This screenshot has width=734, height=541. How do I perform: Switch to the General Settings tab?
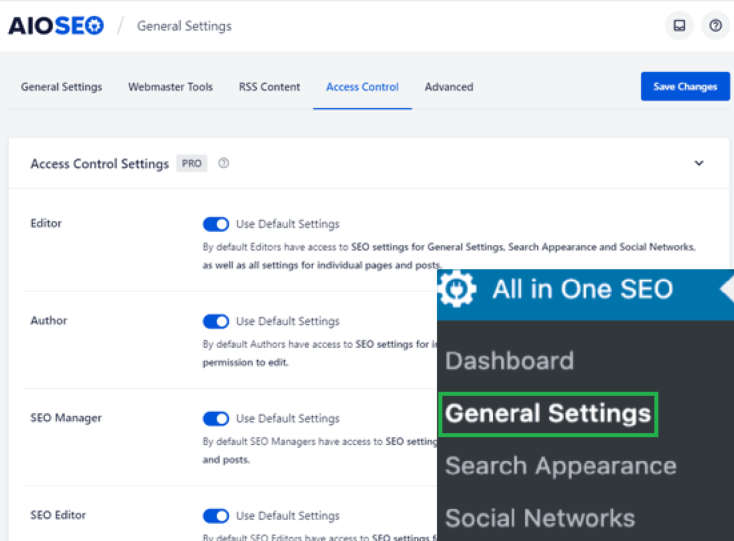(61, 87)
